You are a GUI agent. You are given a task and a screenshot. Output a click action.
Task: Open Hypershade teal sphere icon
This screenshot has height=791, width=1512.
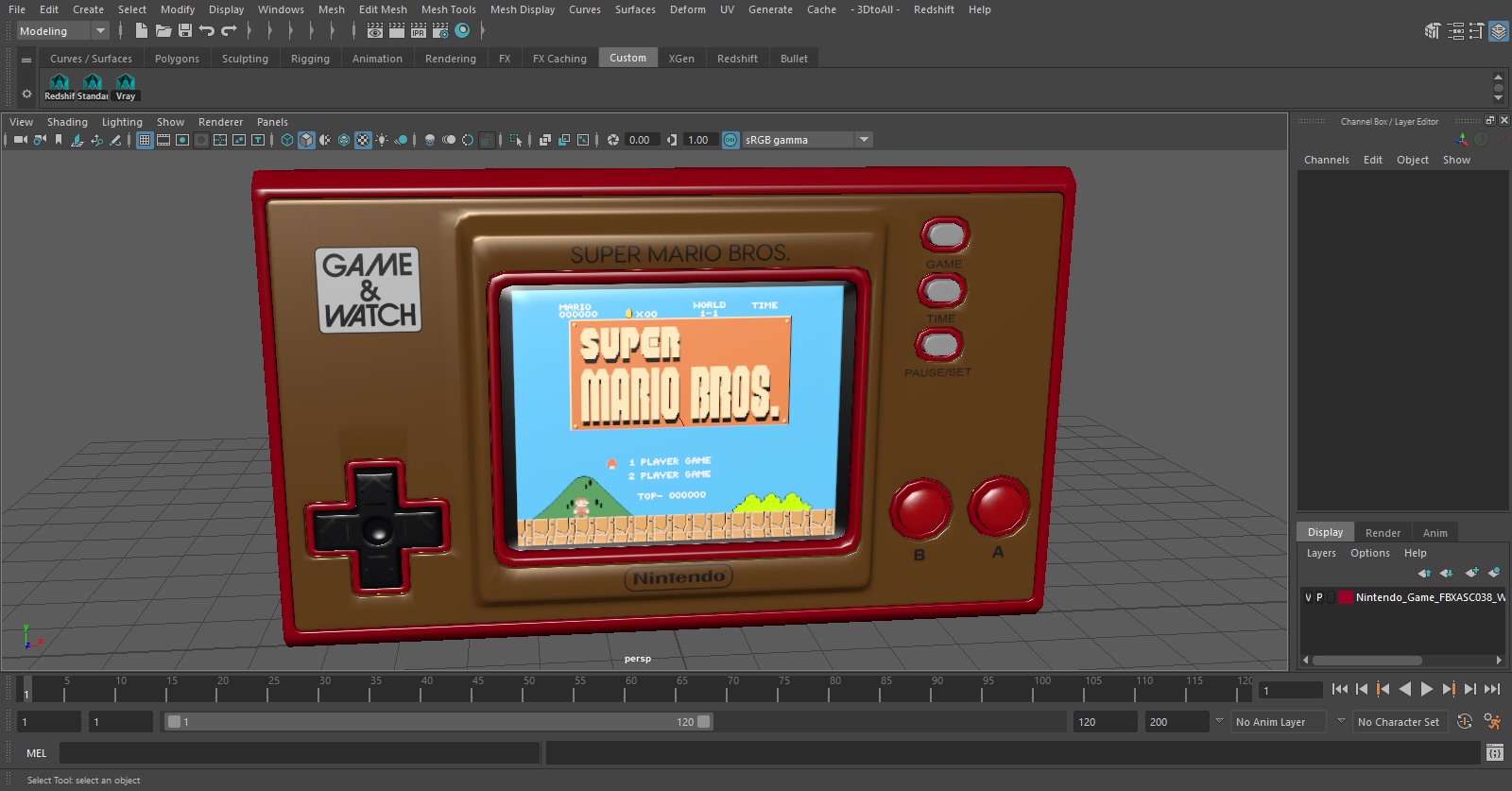click(x=462, y=30)
